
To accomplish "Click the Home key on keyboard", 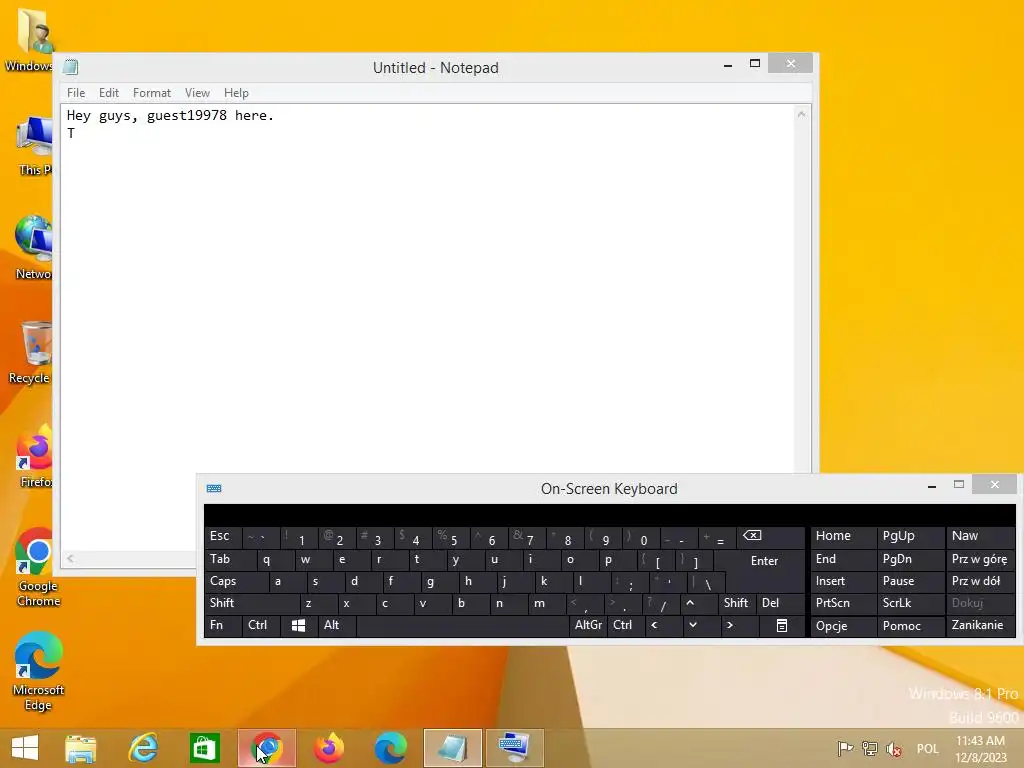I will tap(842, 537).
